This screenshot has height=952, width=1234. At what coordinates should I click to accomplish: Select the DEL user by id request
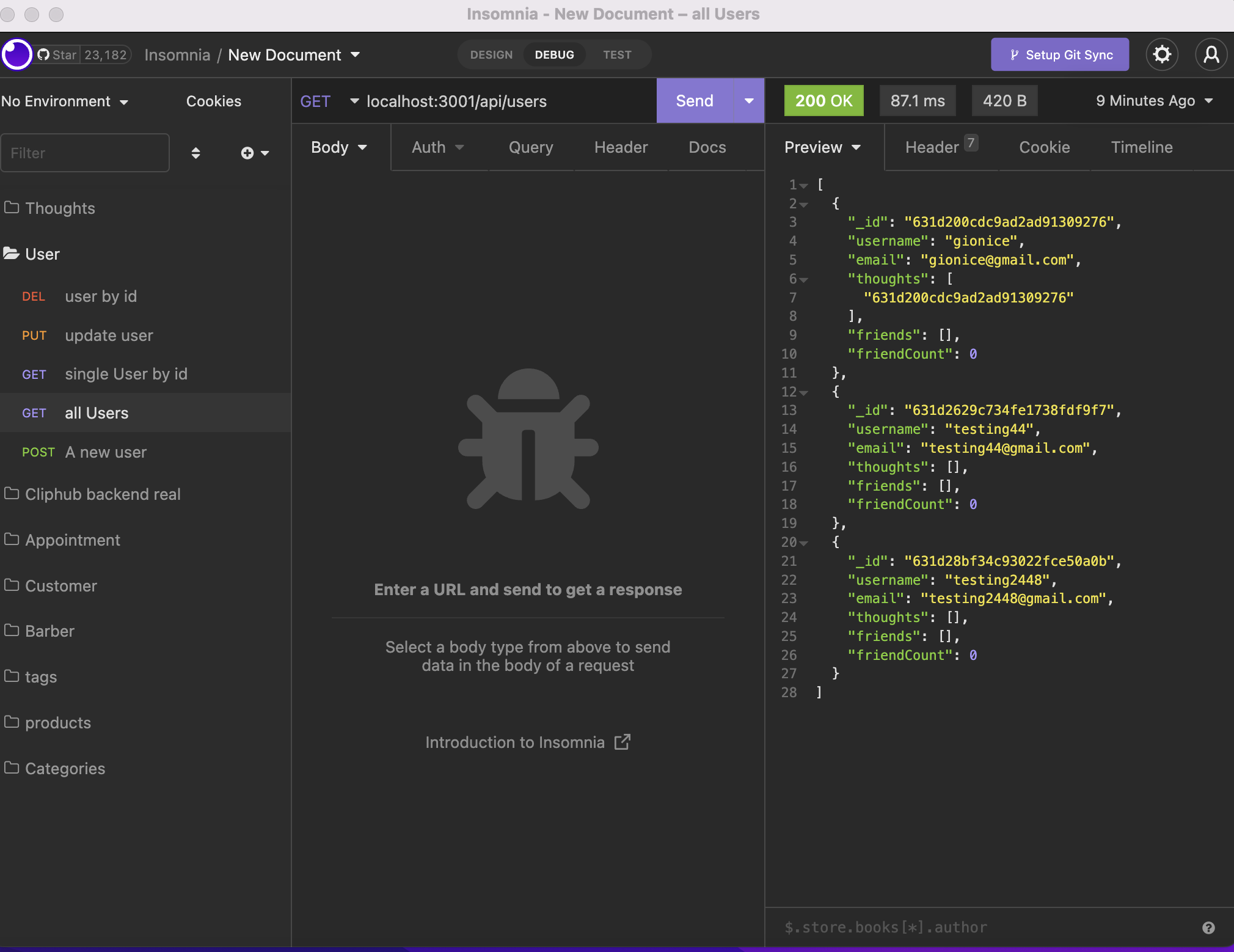pos(145,296)
